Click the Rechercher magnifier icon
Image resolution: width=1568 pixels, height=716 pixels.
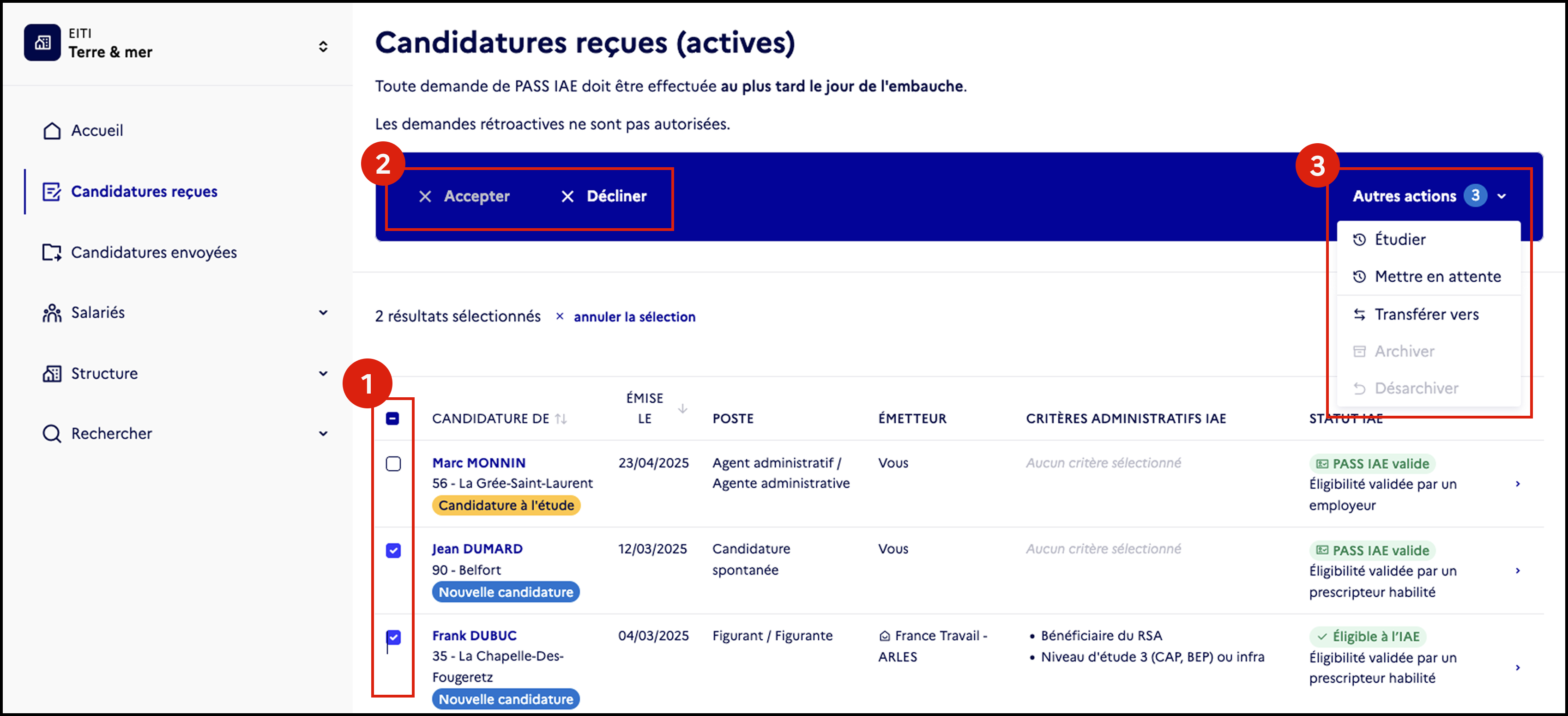click(52, 433)
